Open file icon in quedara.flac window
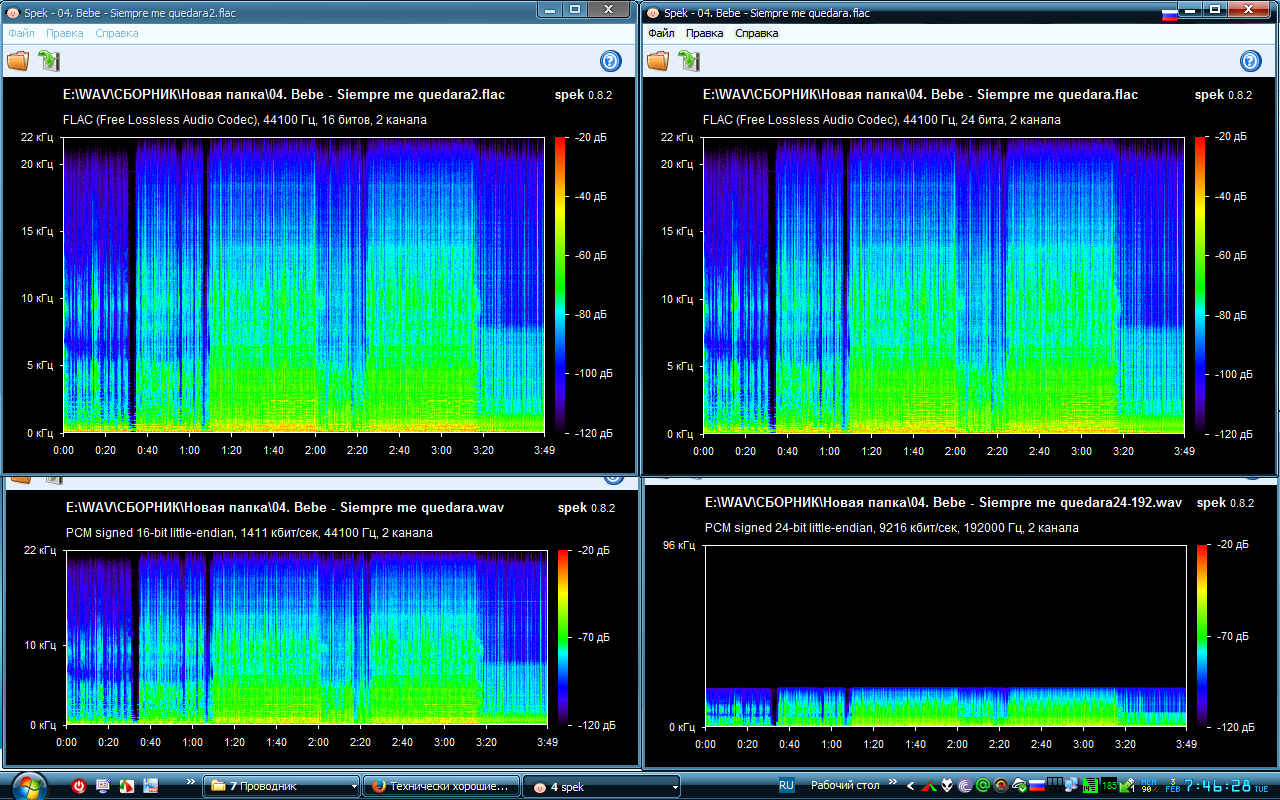Screen dimensions: 1280x800 (x=658, y=61)
